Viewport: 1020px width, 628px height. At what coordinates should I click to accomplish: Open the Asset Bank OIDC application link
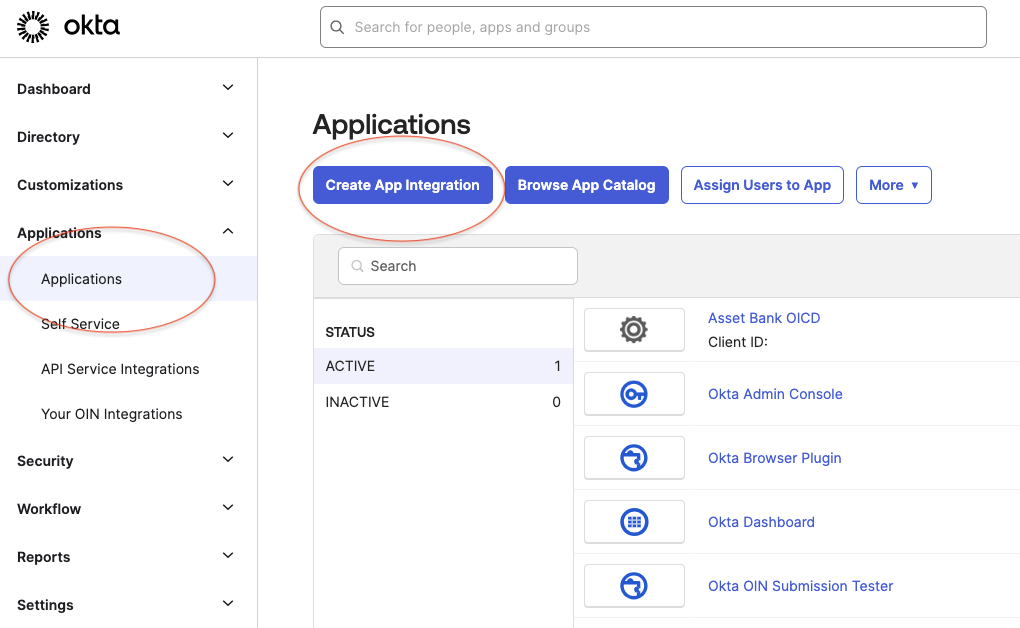764,318
